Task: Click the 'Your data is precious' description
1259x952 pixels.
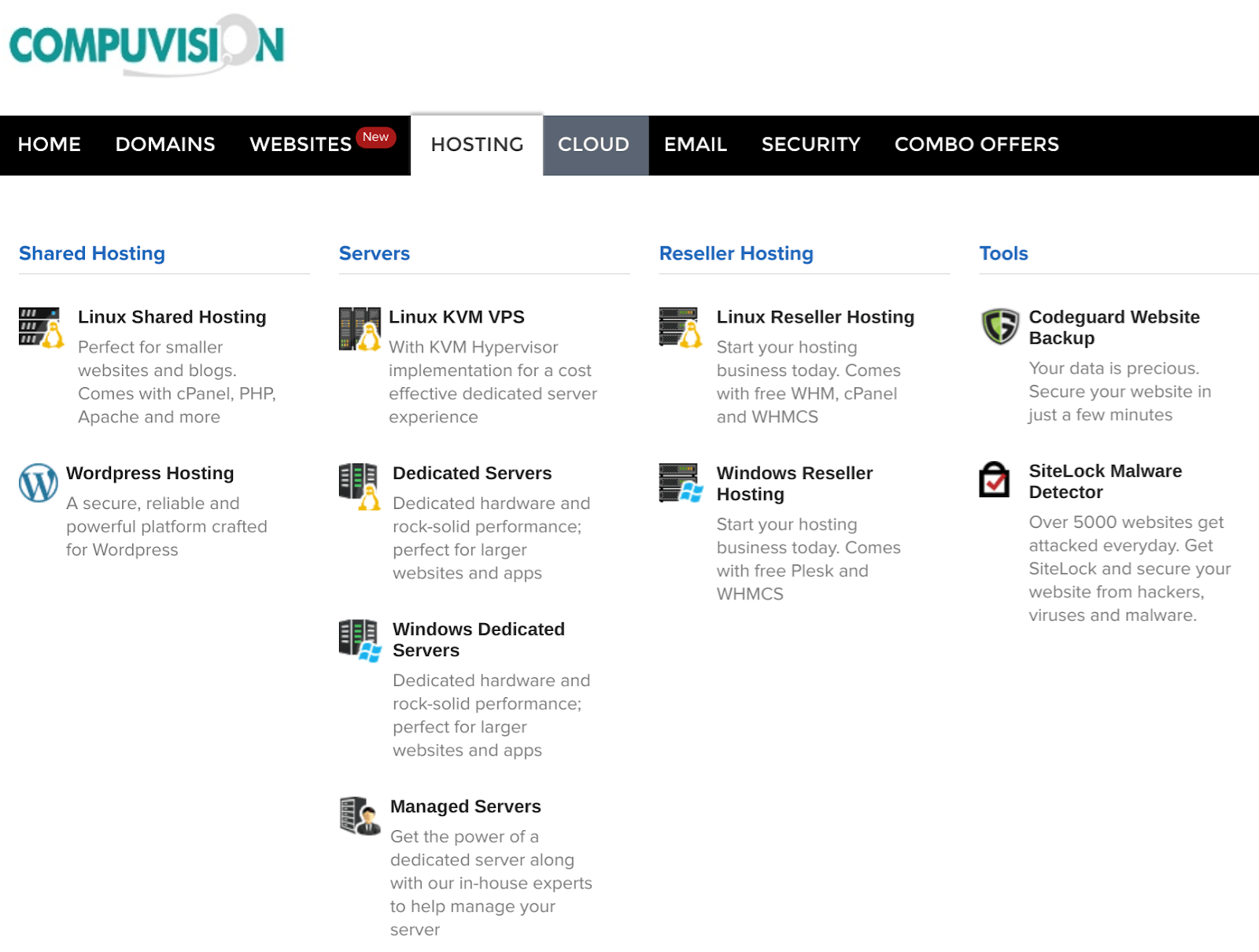Action: click(x=1120, y=392)
